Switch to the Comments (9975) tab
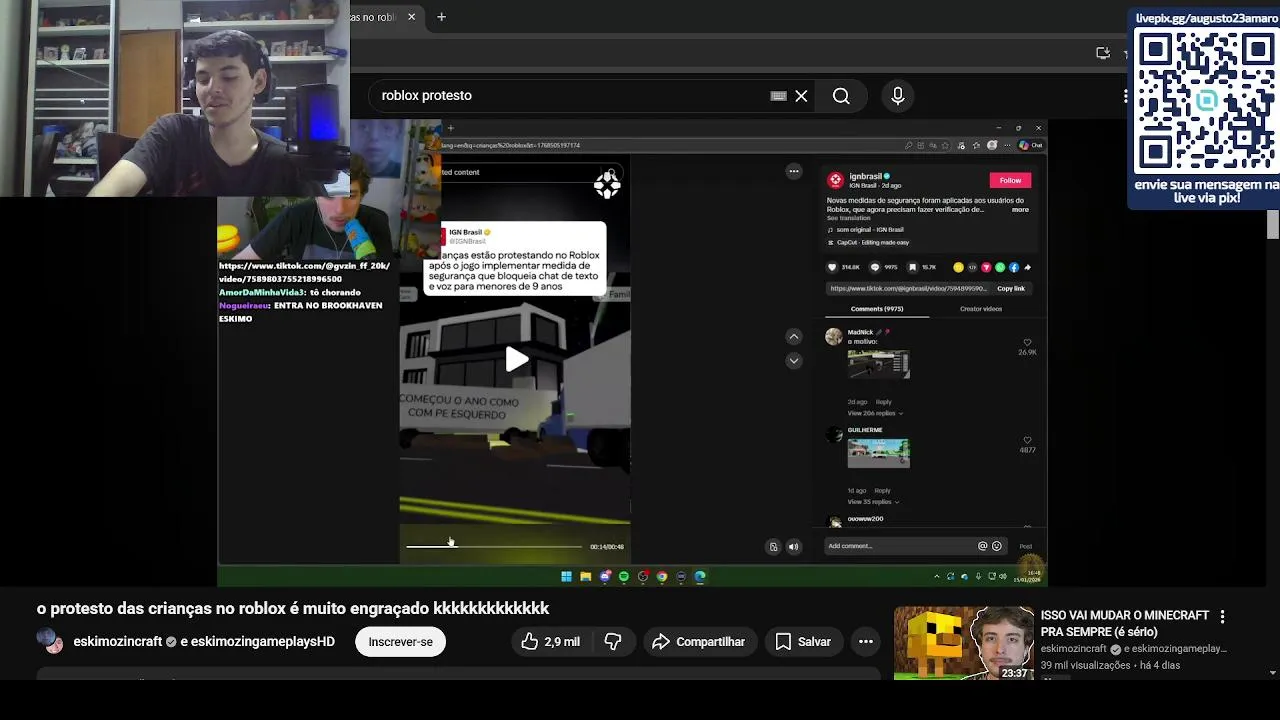 877,309
